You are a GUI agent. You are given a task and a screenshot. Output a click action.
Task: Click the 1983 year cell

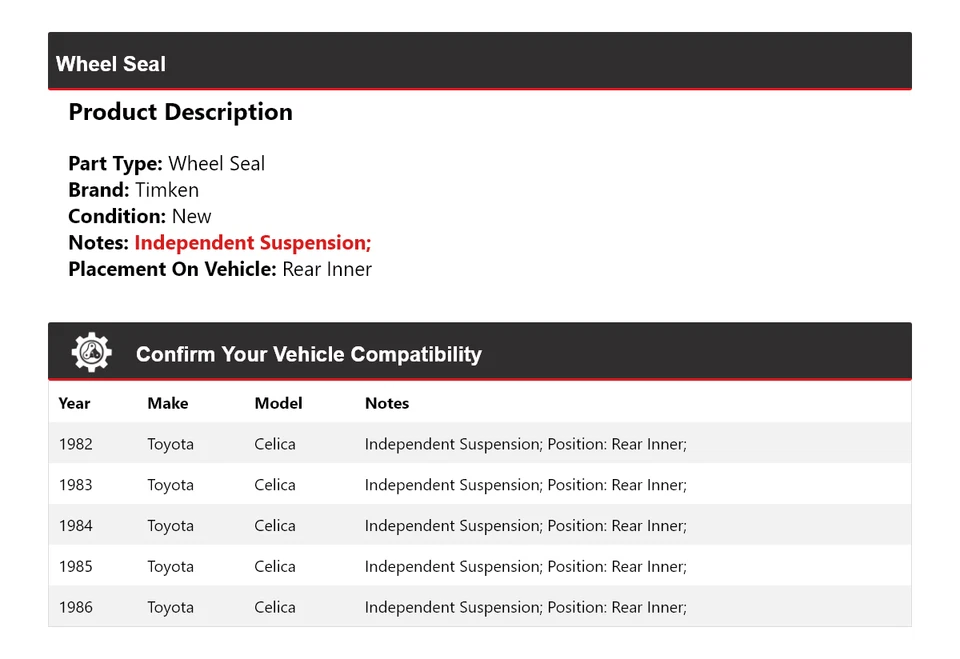pos(75,485)
